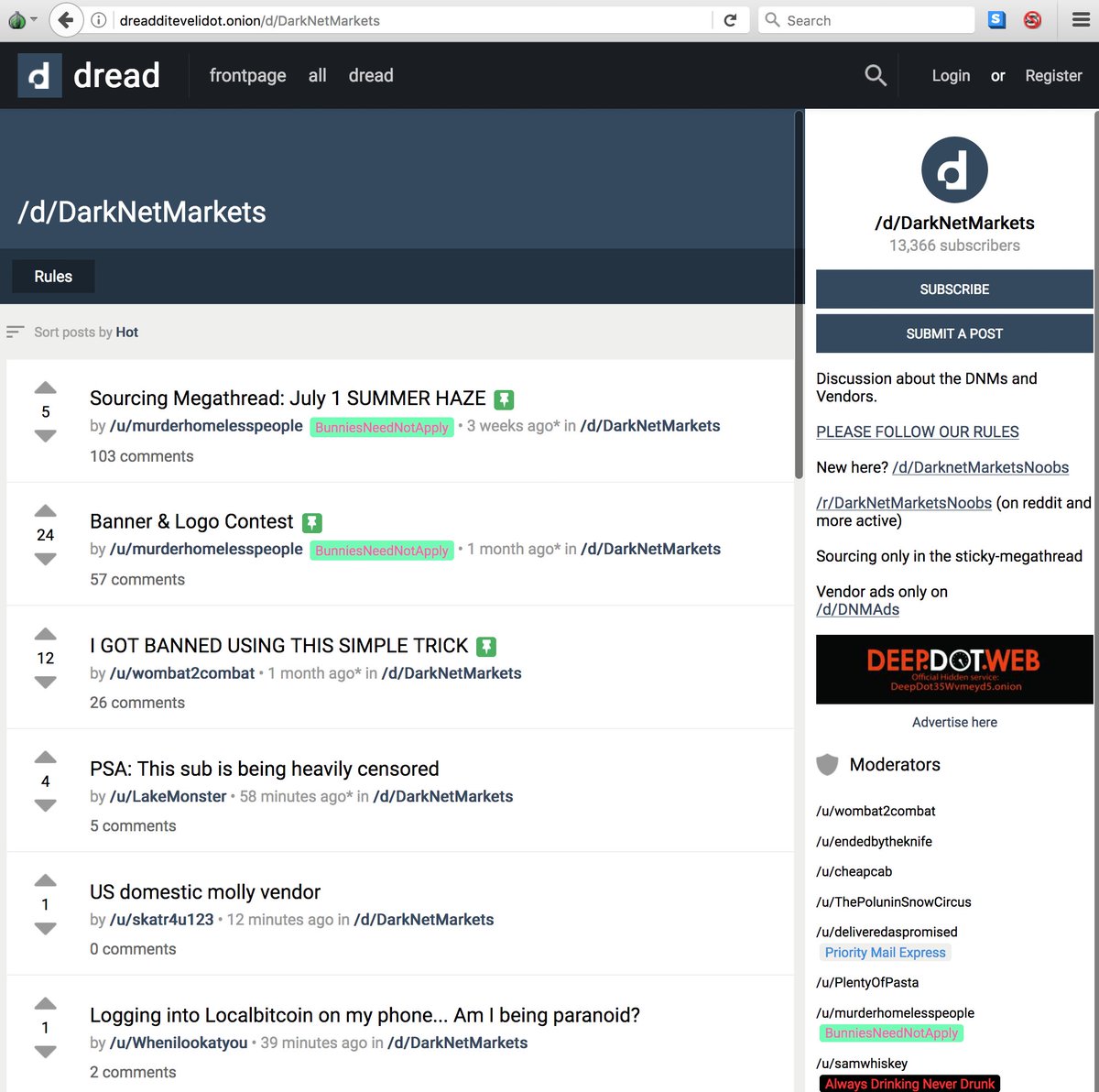1099x1092 pixels.
Task: Upvote the US domestic molly vendor post
Action: 46,880
